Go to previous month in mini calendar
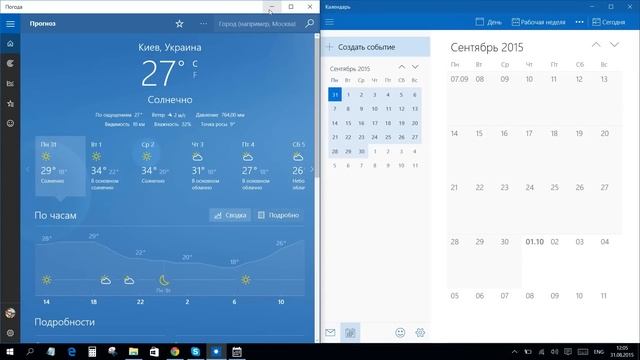This screenshot has width=640, height=360. tap(402, 67)
